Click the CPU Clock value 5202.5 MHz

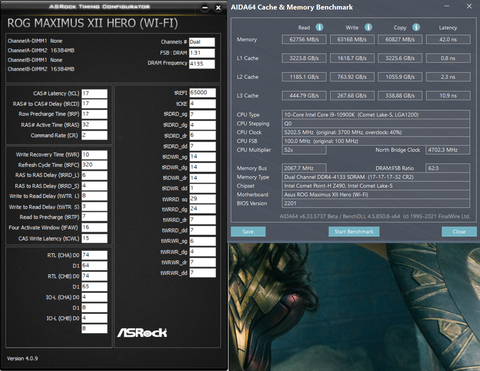click(x=376, y=132)
